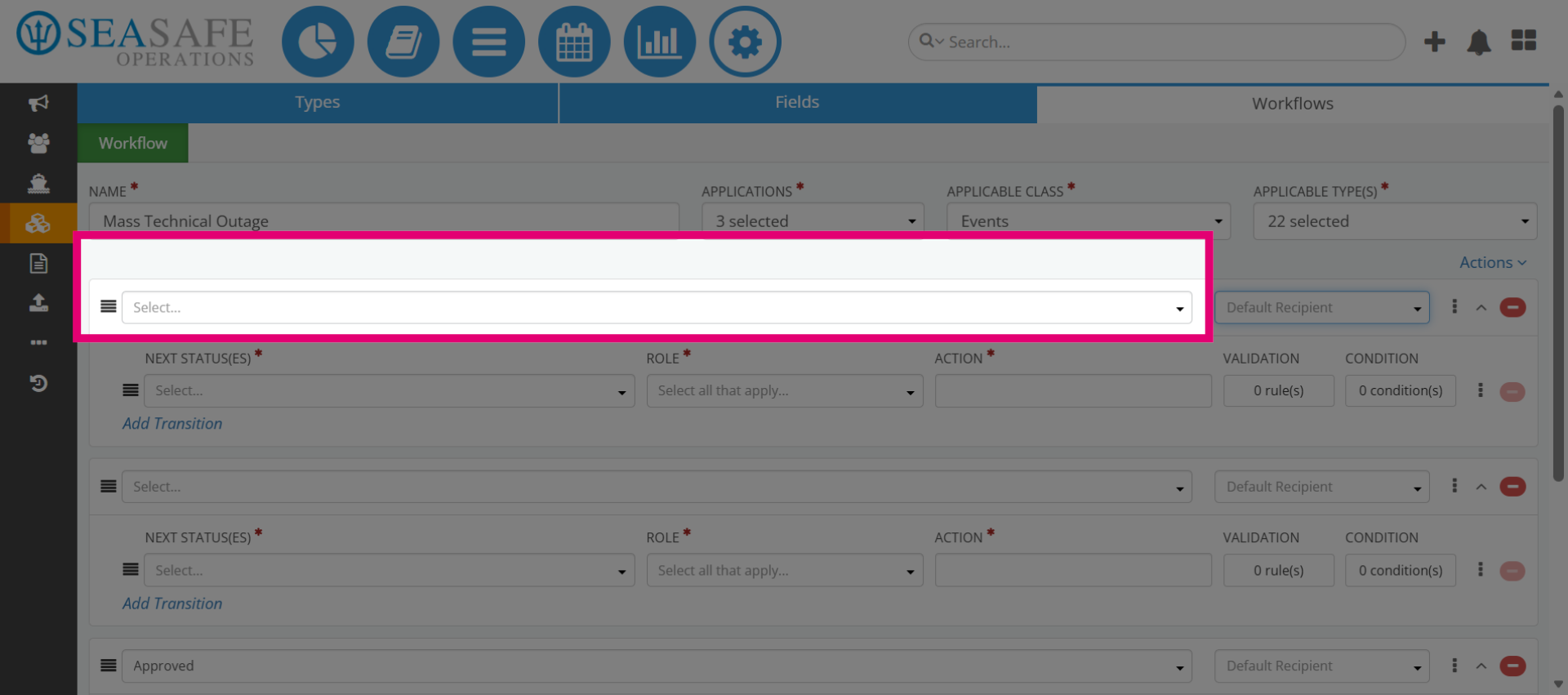Click the second 0 condition(s) button
1568x695 pixels.
pyautogui.click(x=1401, y=571)
